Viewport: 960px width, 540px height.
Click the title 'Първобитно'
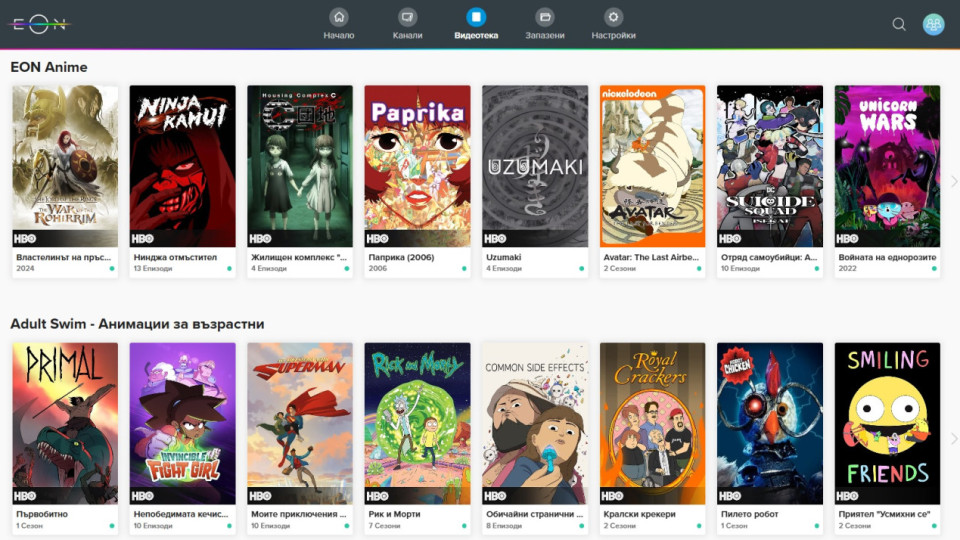tap(42, 515)
